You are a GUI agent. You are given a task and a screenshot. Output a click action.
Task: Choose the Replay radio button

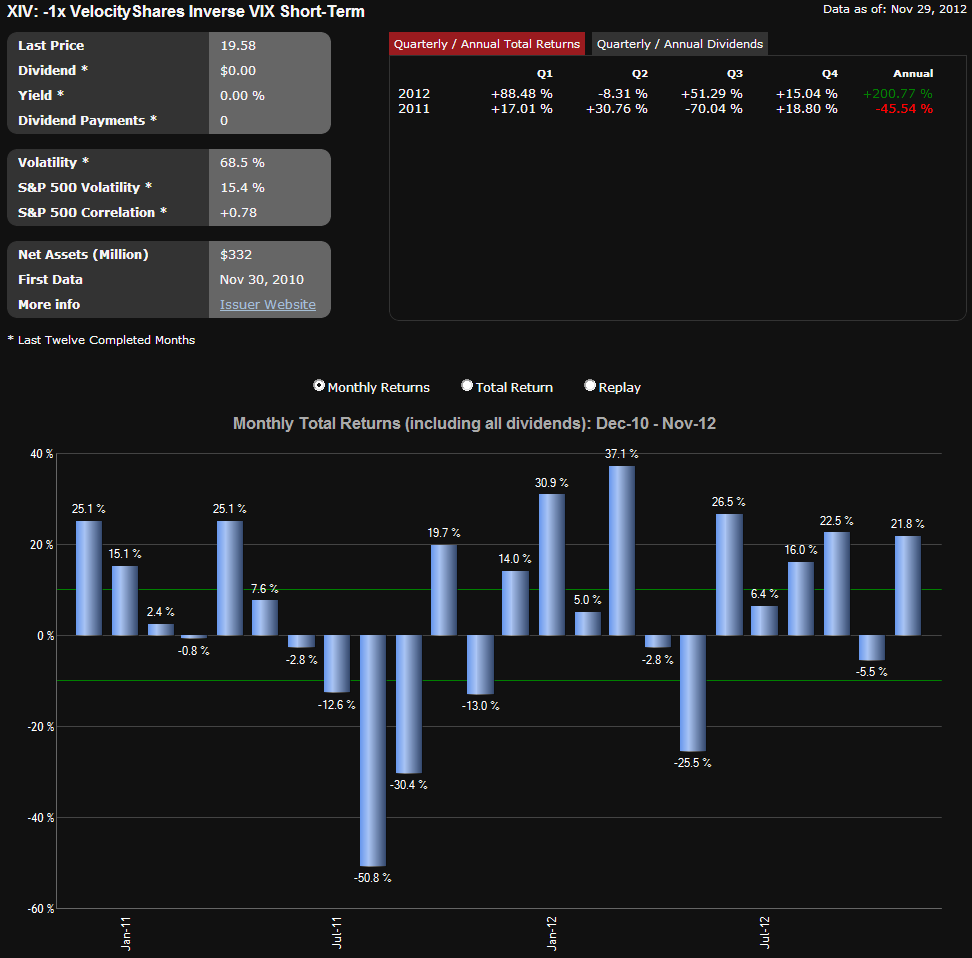[590, 386]
